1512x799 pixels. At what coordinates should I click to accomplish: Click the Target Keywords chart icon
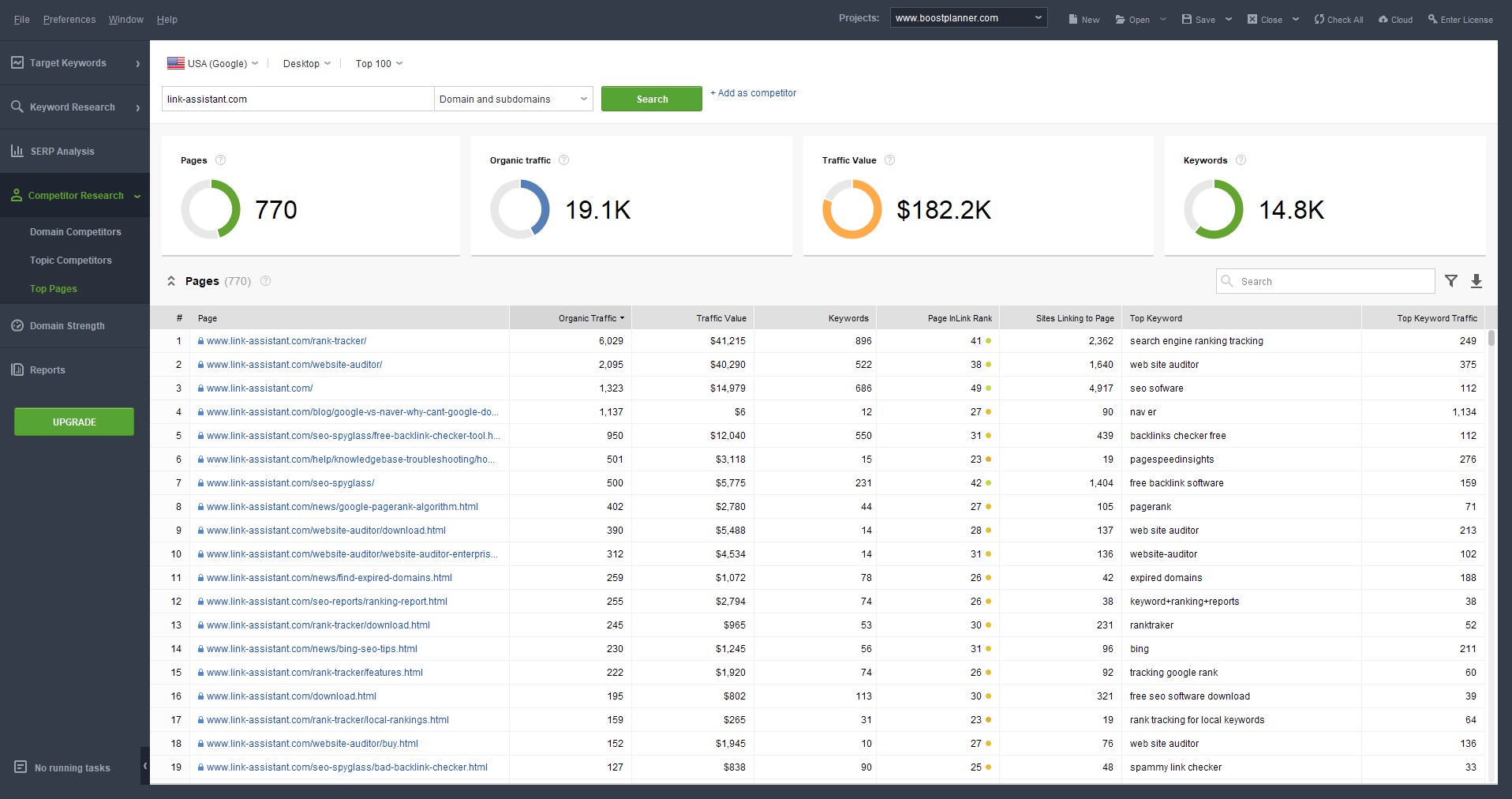17,62
